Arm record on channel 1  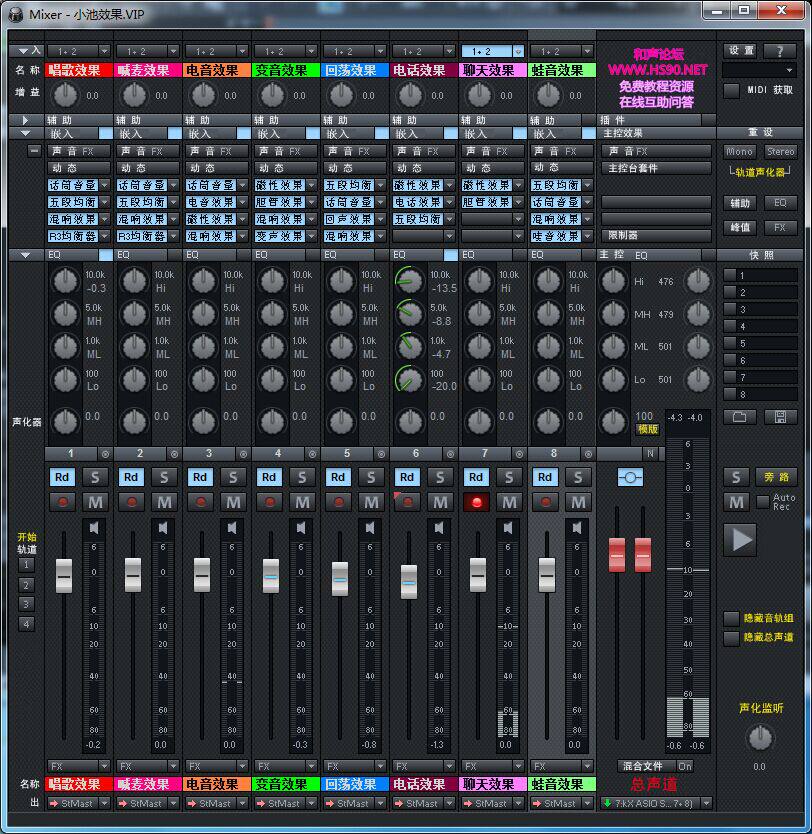click(63, 502)
